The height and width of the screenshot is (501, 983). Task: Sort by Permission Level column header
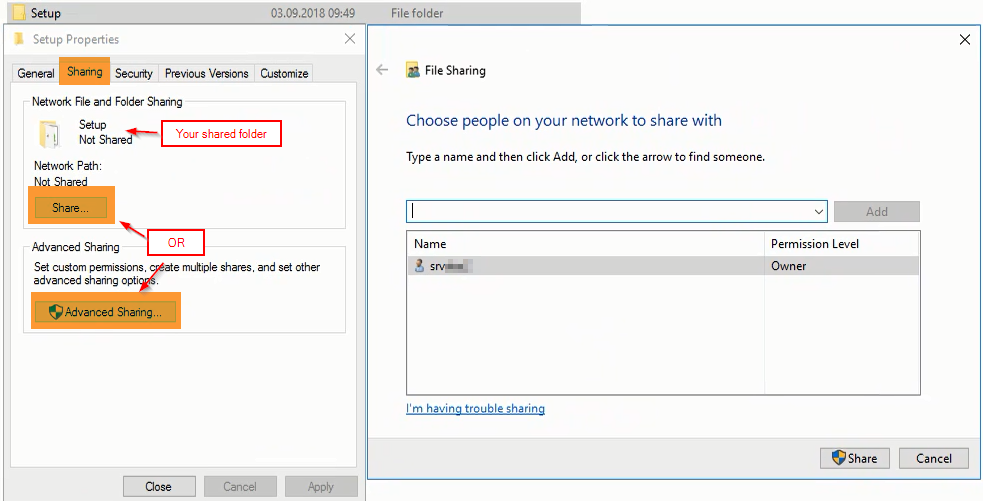[x=814, y=244]
